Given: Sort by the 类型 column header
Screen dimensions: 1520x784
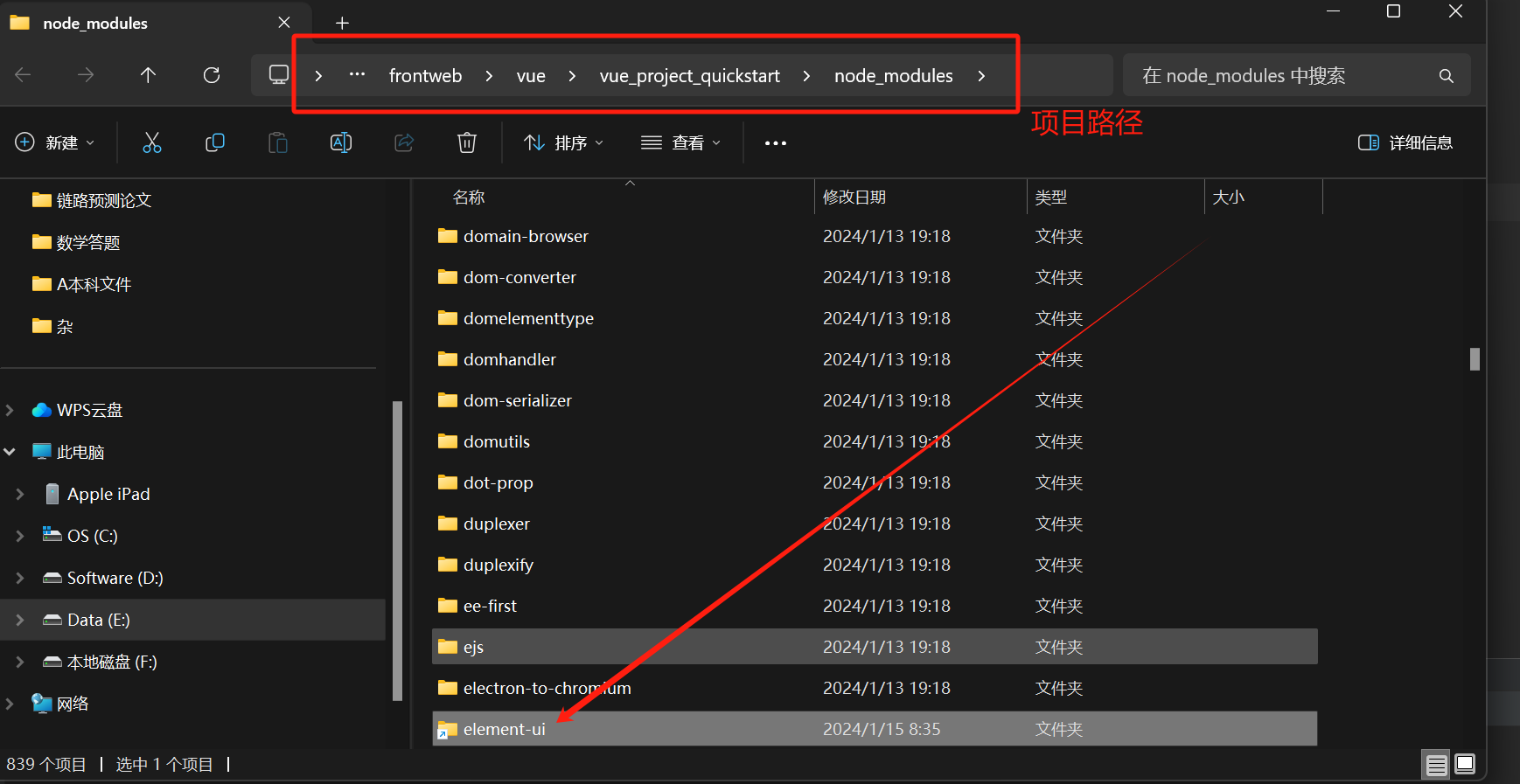Looking at the screenshot, I should (1116, 197).
